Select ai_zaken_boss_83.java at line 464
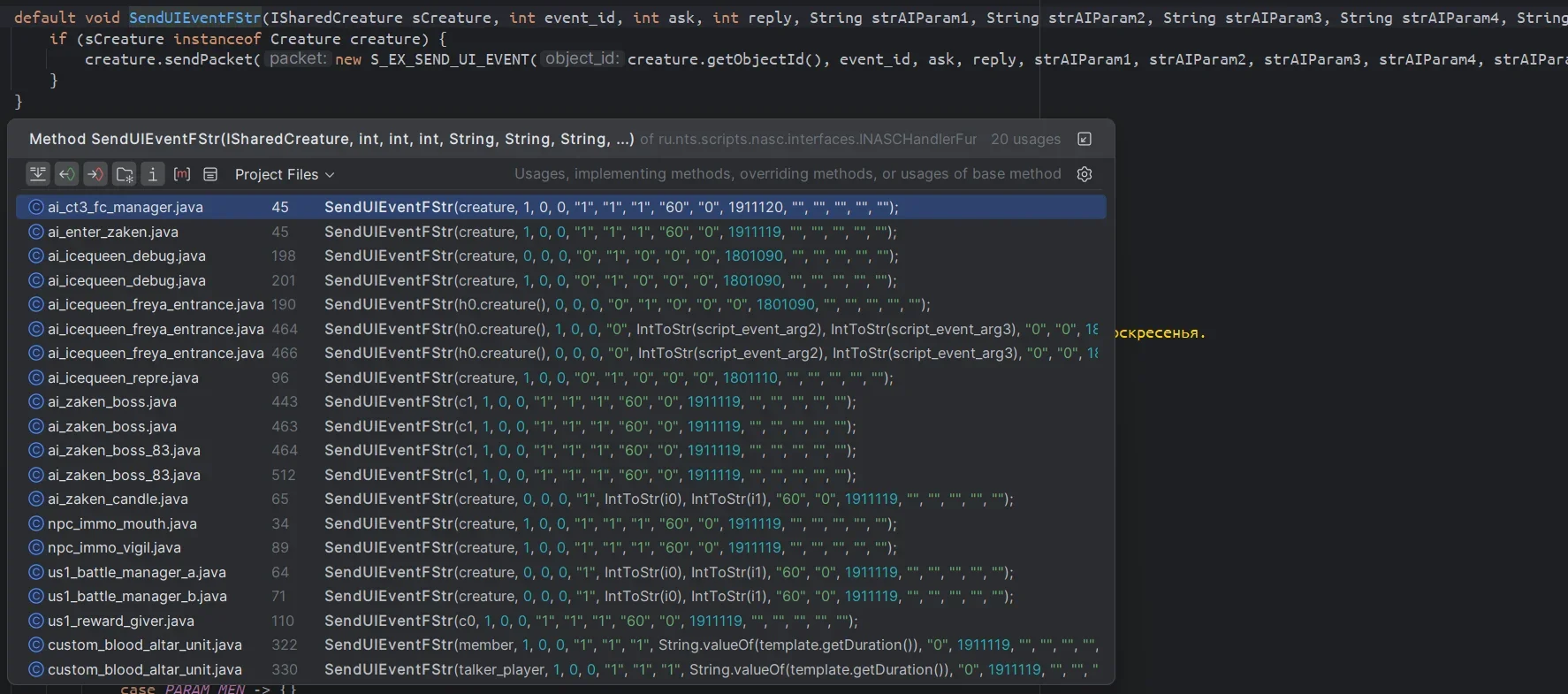Image resolution: width=1568 pixels, height=694 pixels. tap(124, 450)
